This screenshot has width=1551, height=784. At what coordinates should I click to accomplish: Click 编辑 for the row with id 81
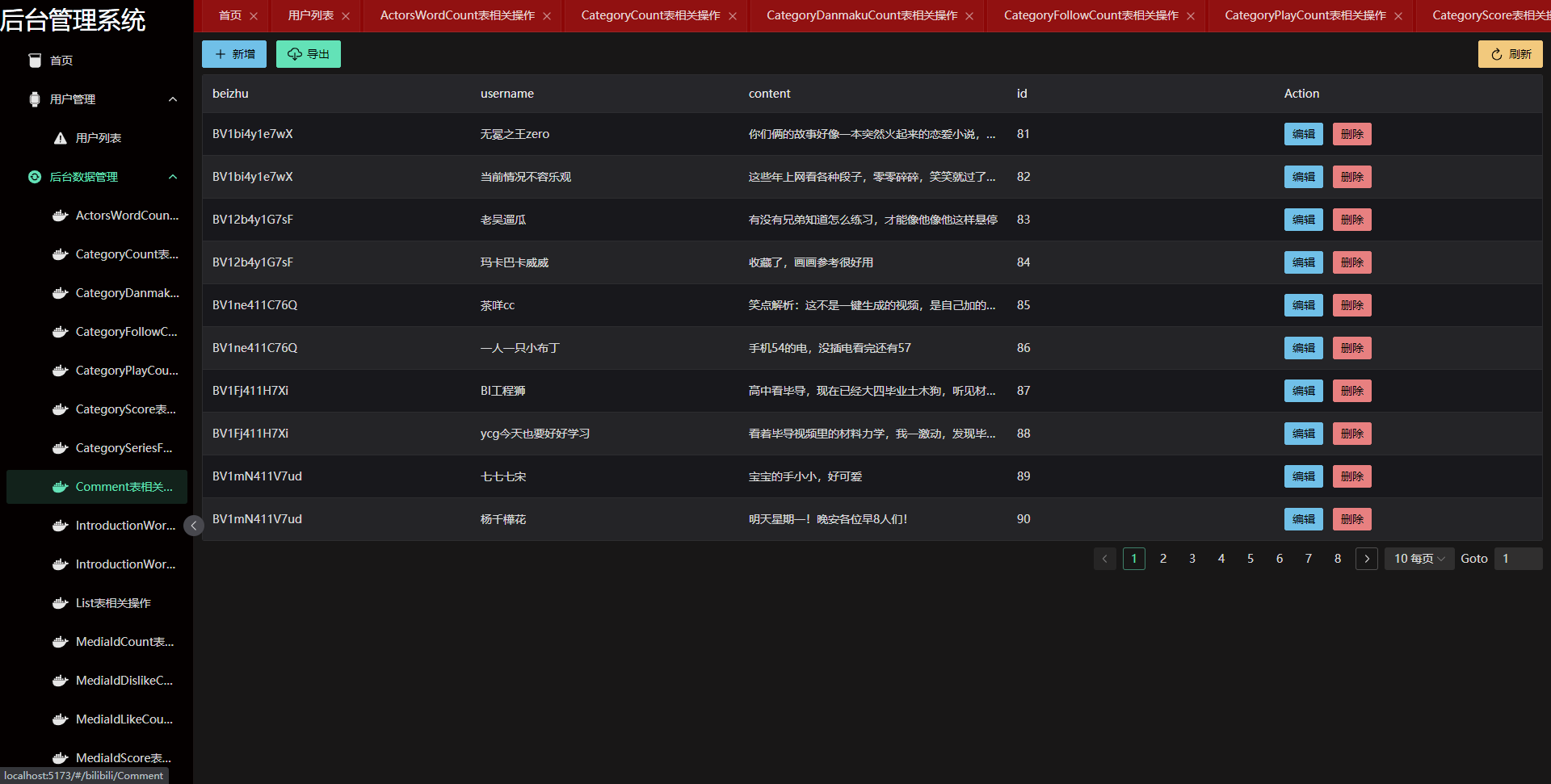click(x=1303, y=134)
